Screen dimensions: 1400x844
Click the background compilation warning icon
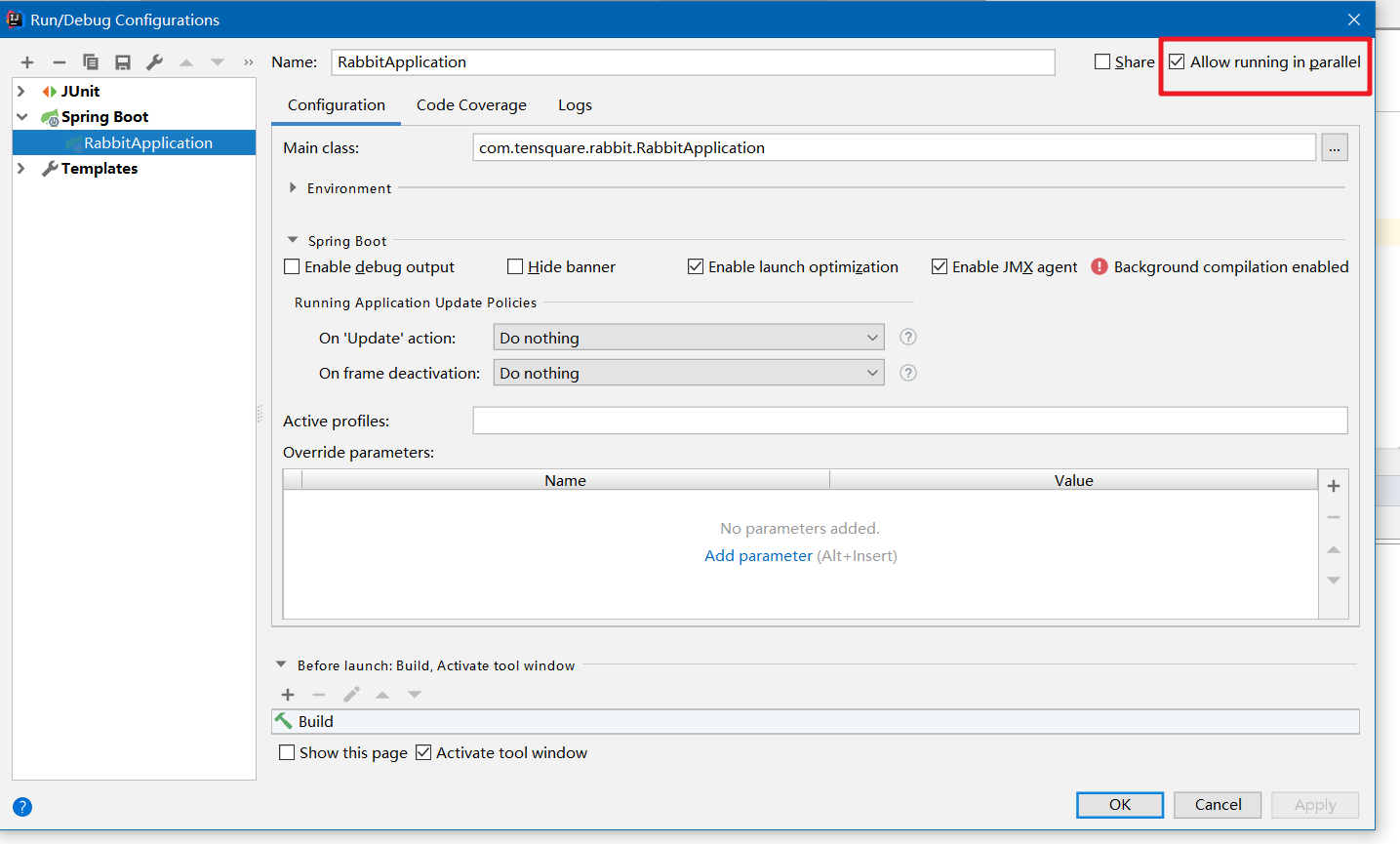1100,266
